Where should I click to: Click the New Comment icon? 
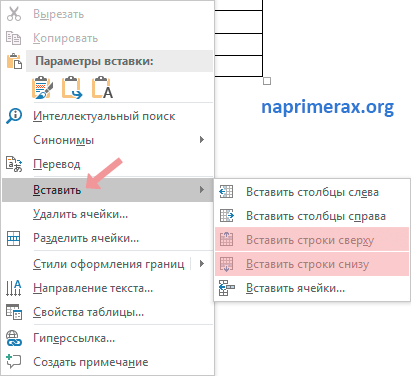[14, 362]
